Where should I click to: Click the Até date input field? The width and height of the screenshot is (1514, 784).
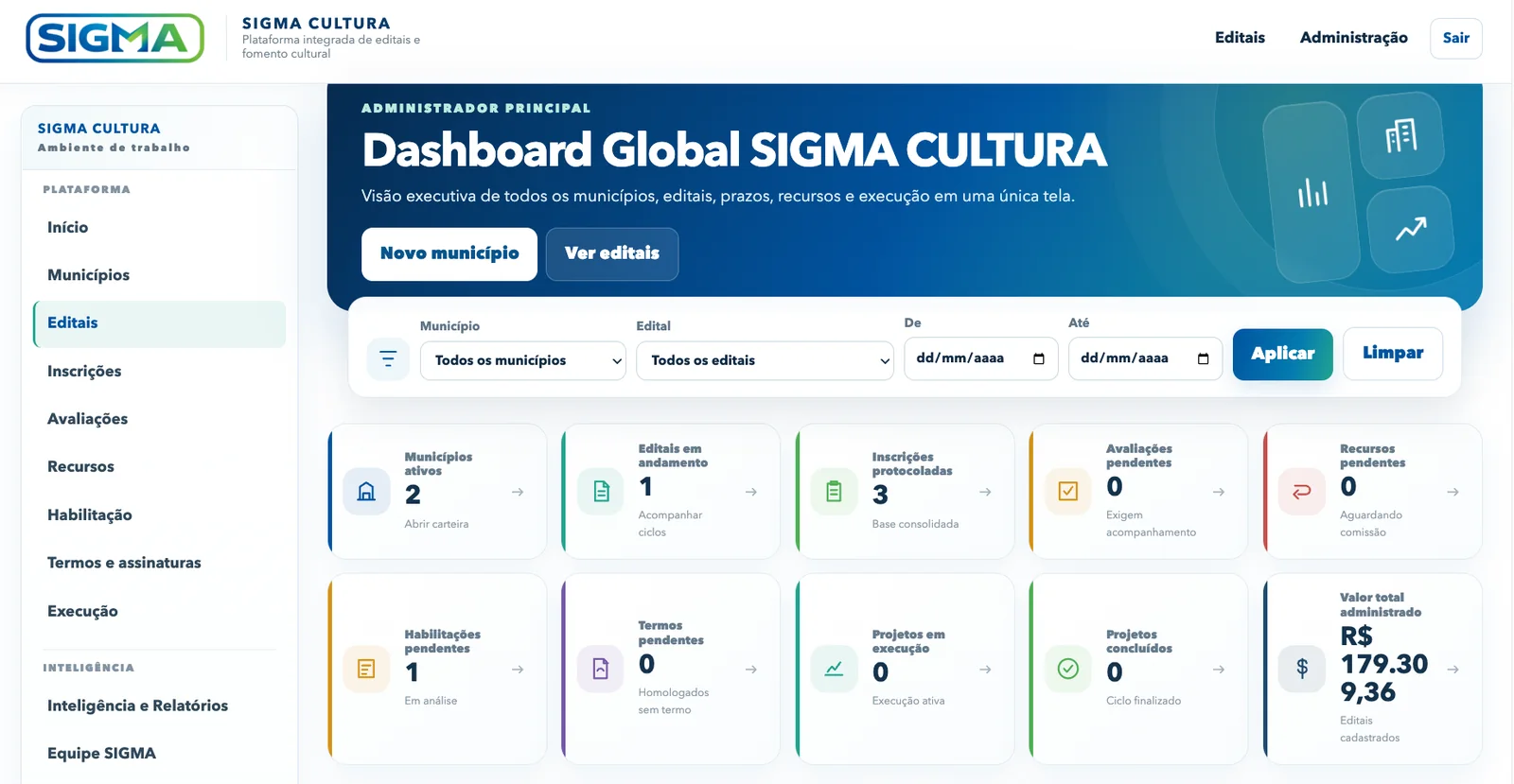point(1145,358)
